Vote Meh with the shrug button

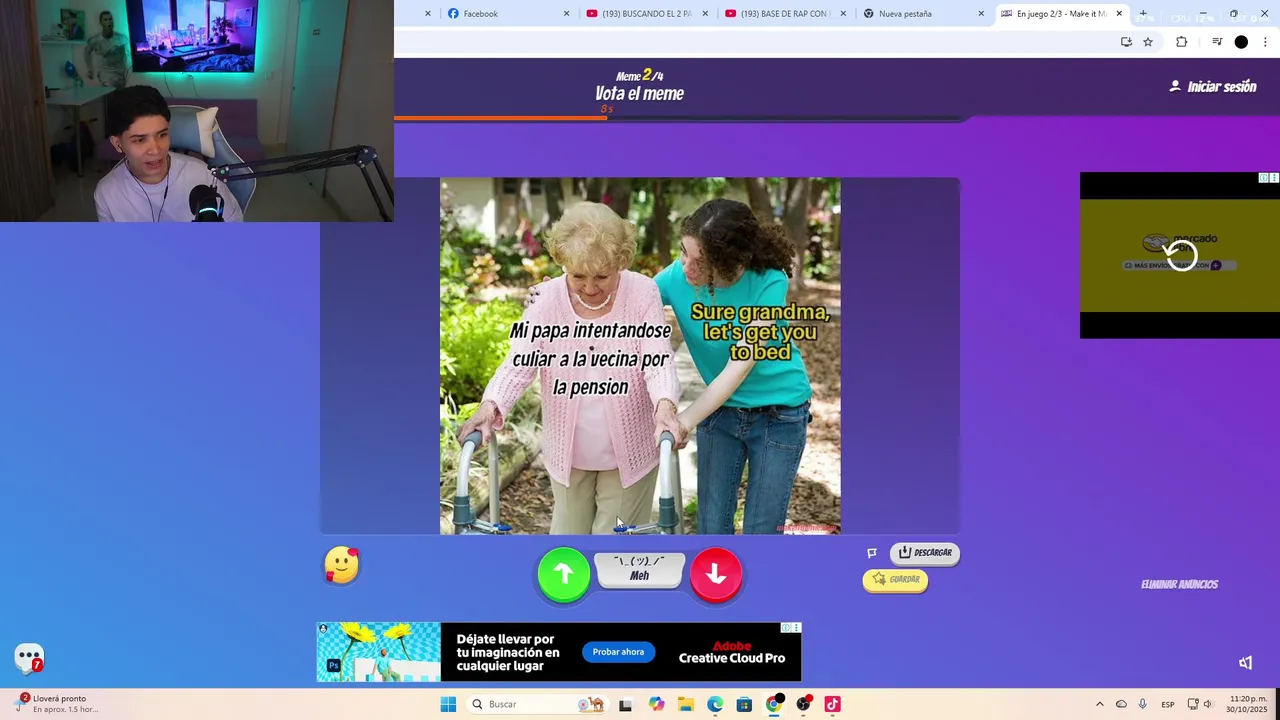coord(640,569)
